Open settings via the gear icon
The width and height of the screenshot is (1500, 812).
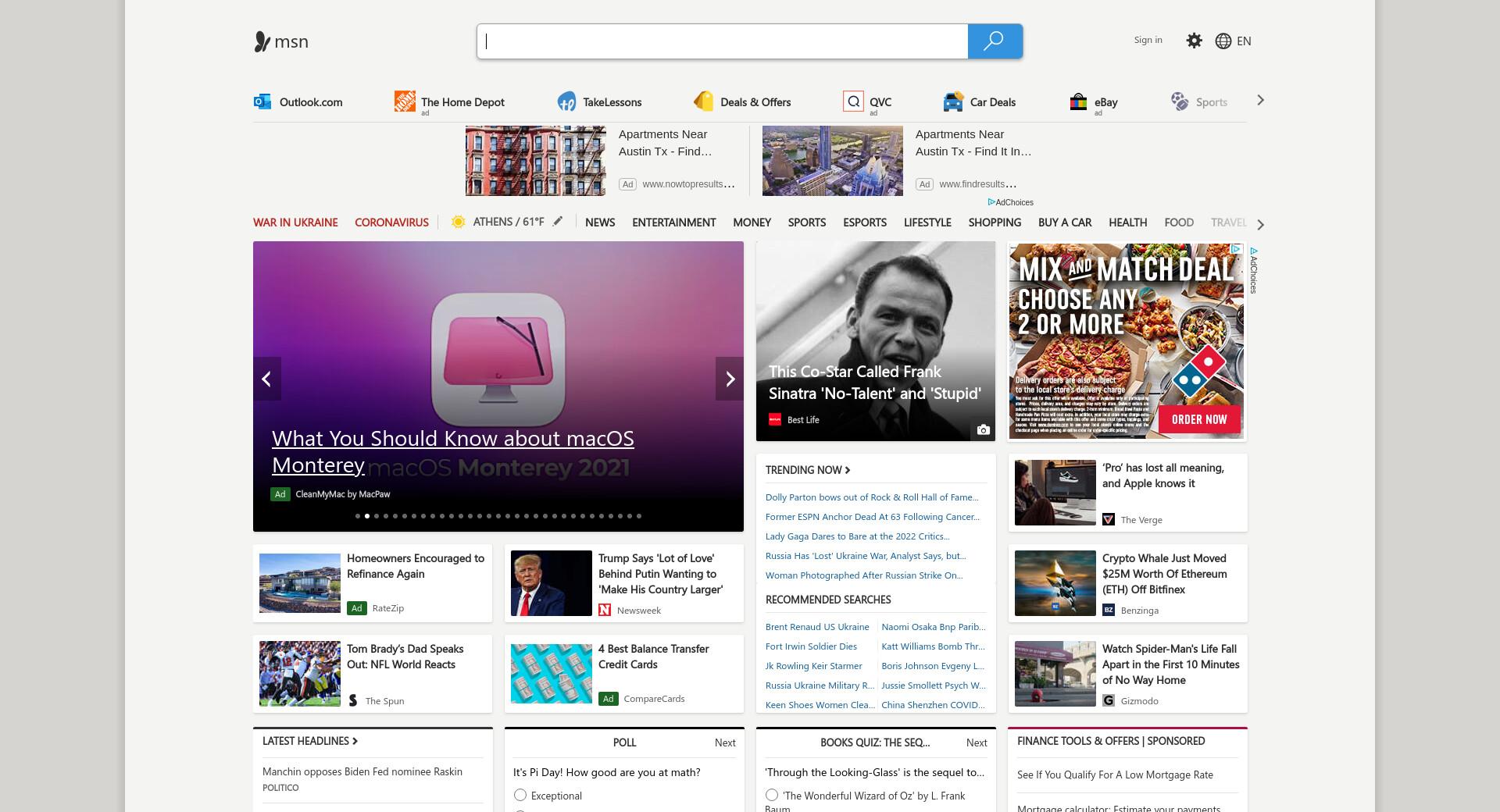coord(1194,41)
